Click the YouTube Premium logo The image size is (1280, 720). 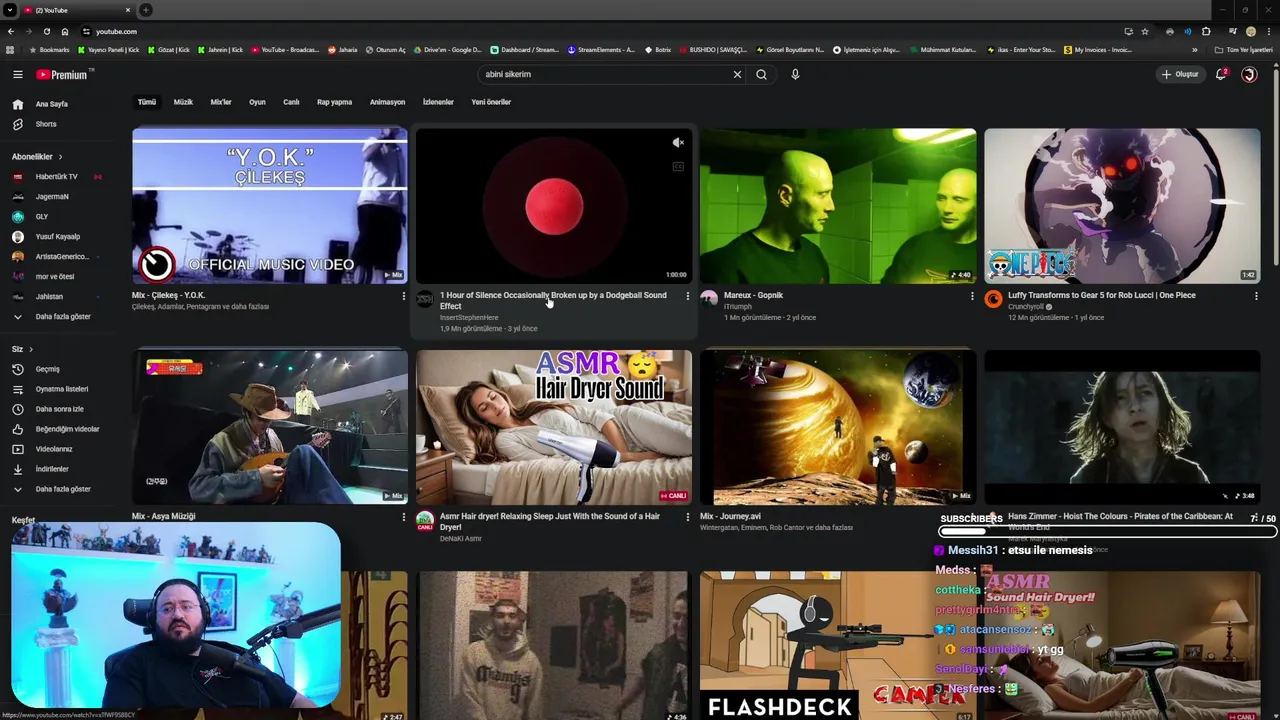[64, 74]
